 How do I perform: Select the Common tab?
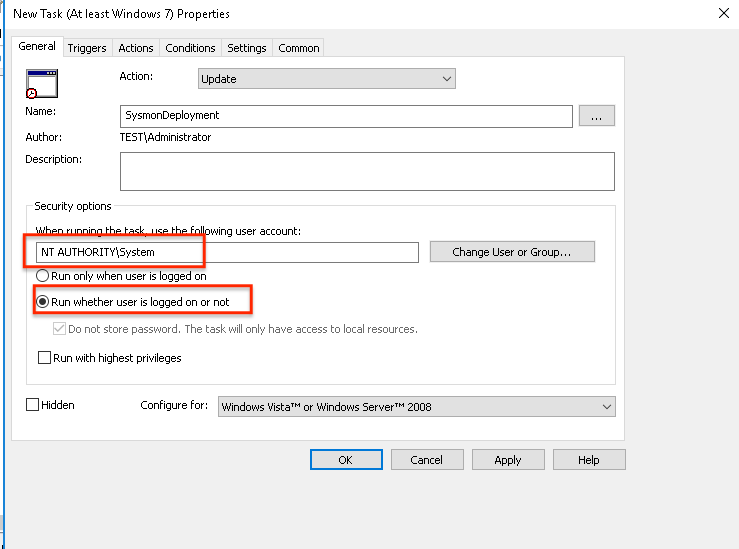click(299, 48)
